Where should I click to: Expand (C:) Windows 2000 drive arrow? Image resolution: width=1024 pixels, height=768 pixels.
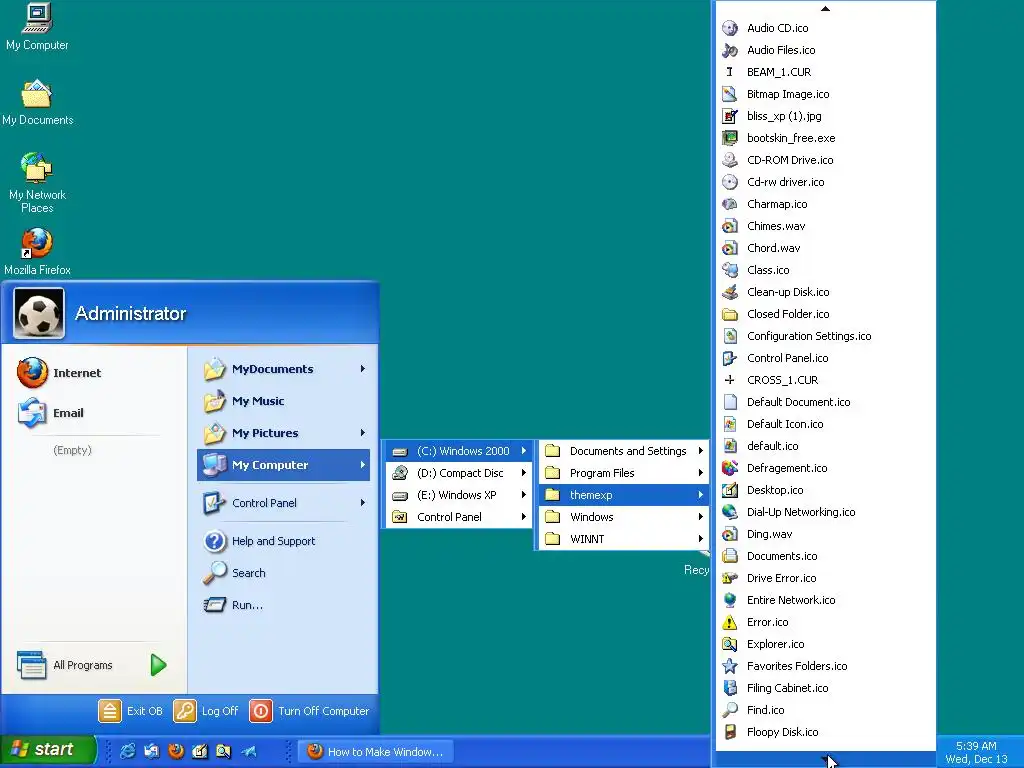point(524,451)
